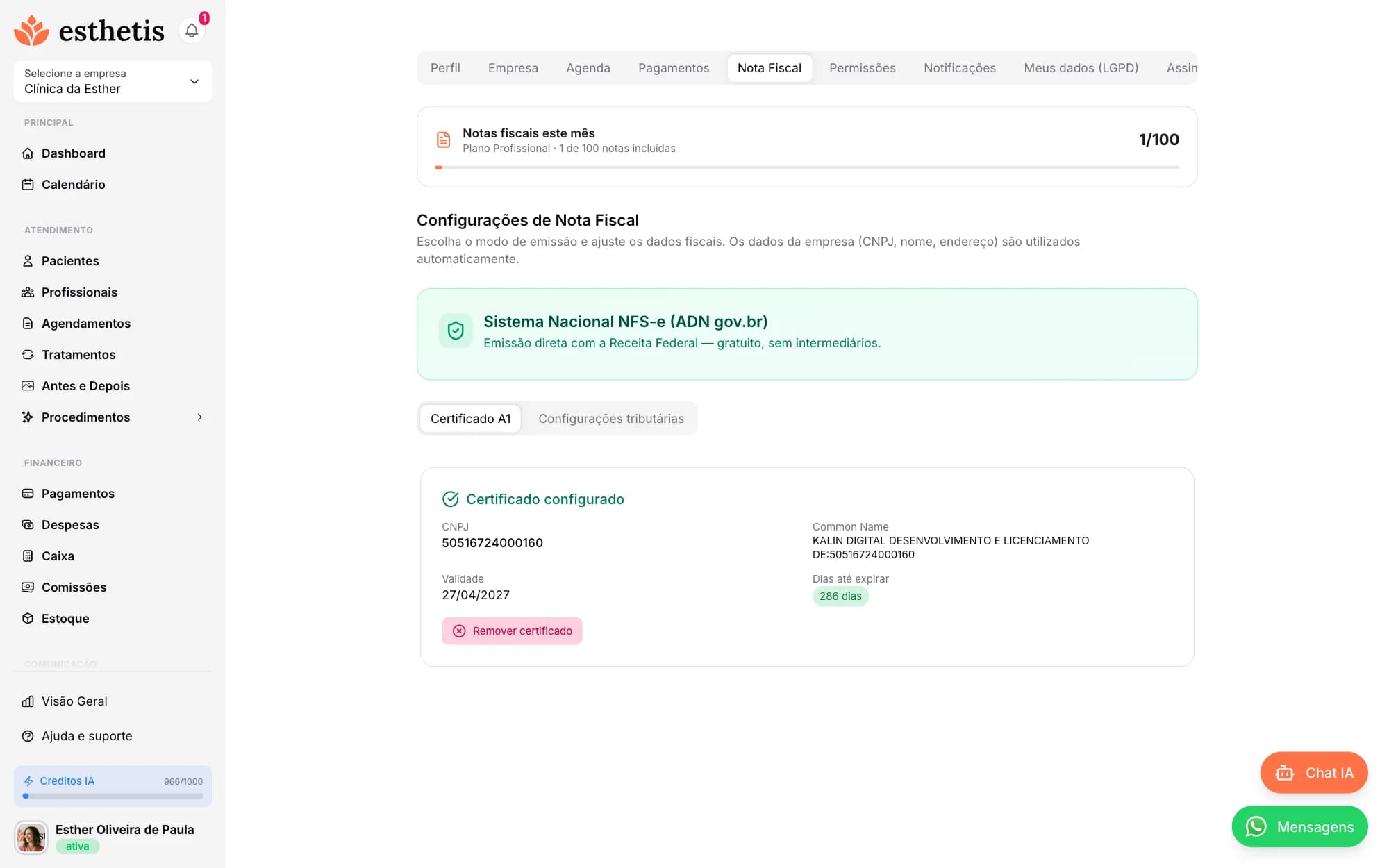
Task: Click the Pacientes person icon
Action: [28, 261]
